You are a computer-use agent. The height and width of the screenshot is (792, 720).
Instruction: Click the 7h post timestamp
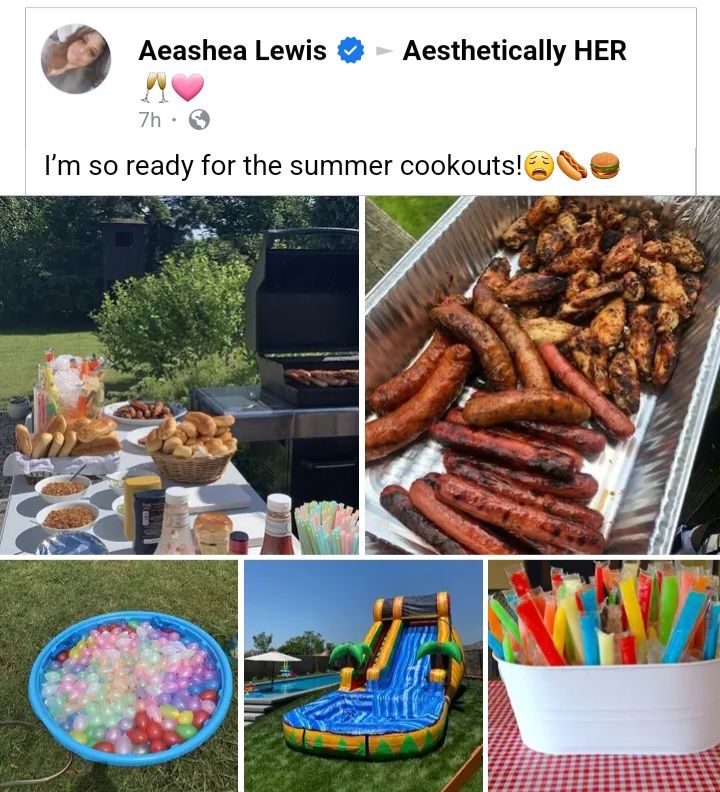pos(149,120)
